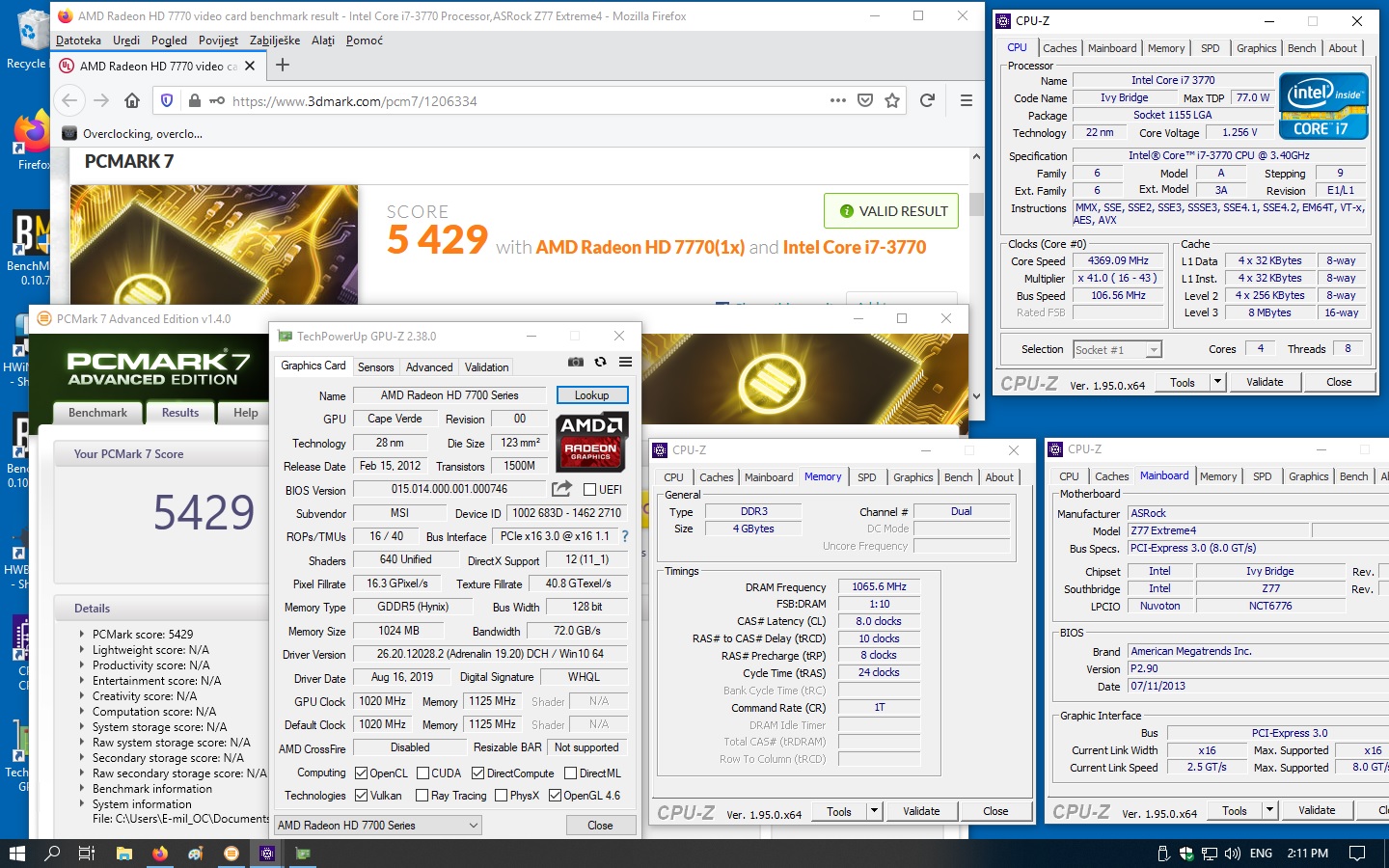Screen dimensions: 1389x868
Task: Toggle the CUDA checkbox
Action: pos(422,773)
